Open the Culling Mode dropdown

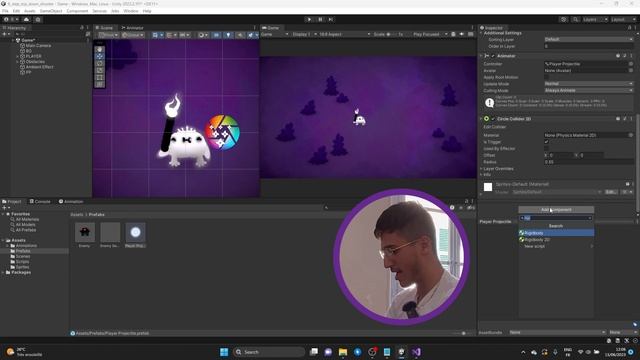(589, 90)
